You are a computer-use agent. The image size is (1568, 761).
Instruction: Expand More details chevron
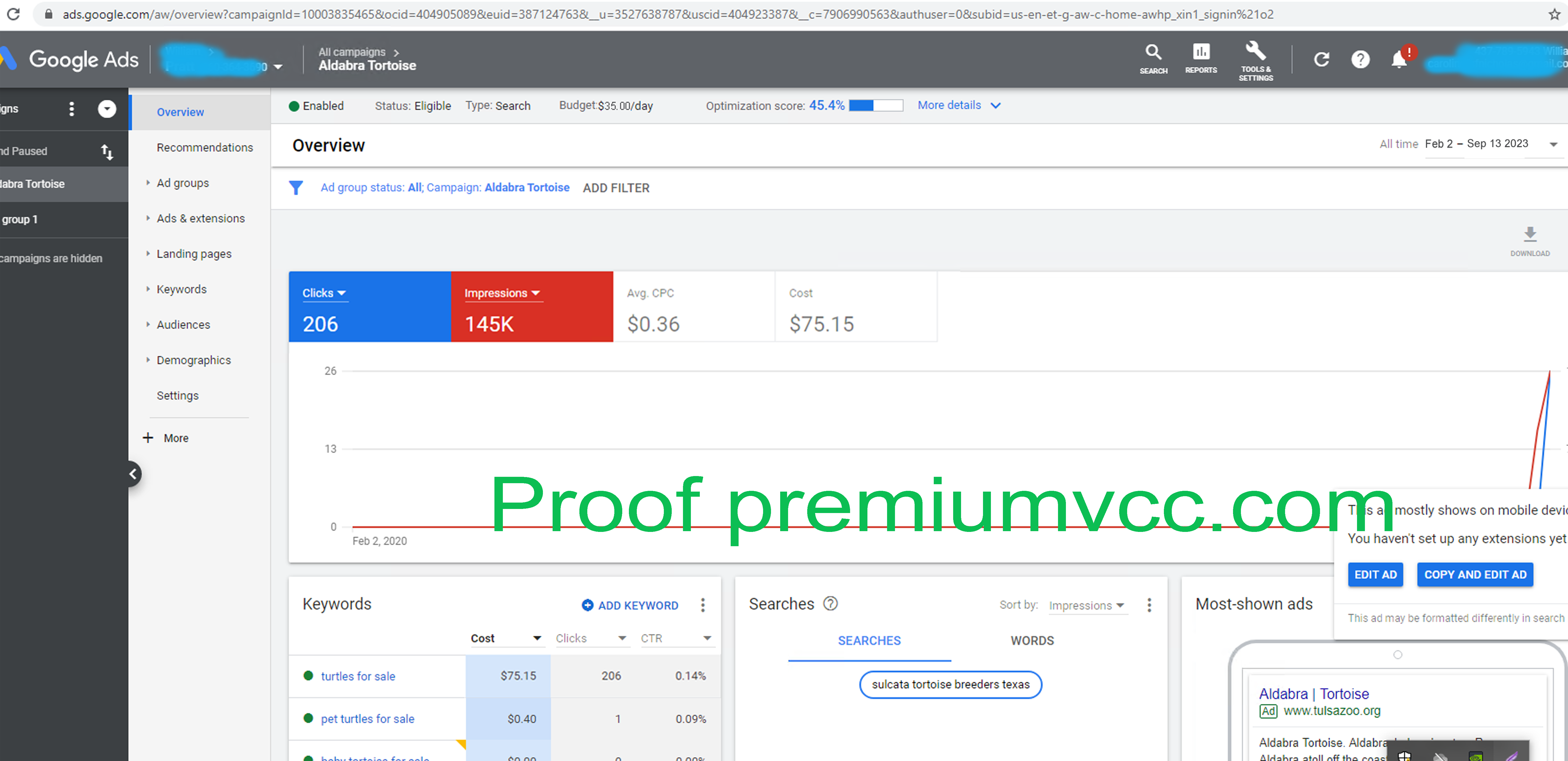[995, 106]
